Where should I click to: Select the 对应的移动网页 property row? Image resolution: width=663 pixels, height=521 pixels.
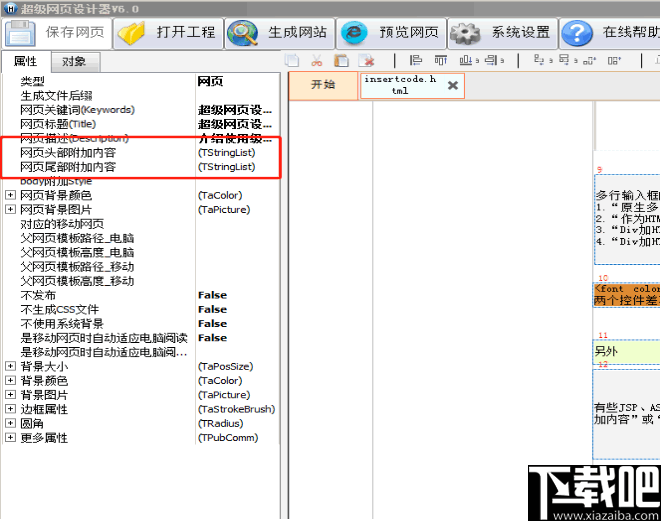coord(140,224)
